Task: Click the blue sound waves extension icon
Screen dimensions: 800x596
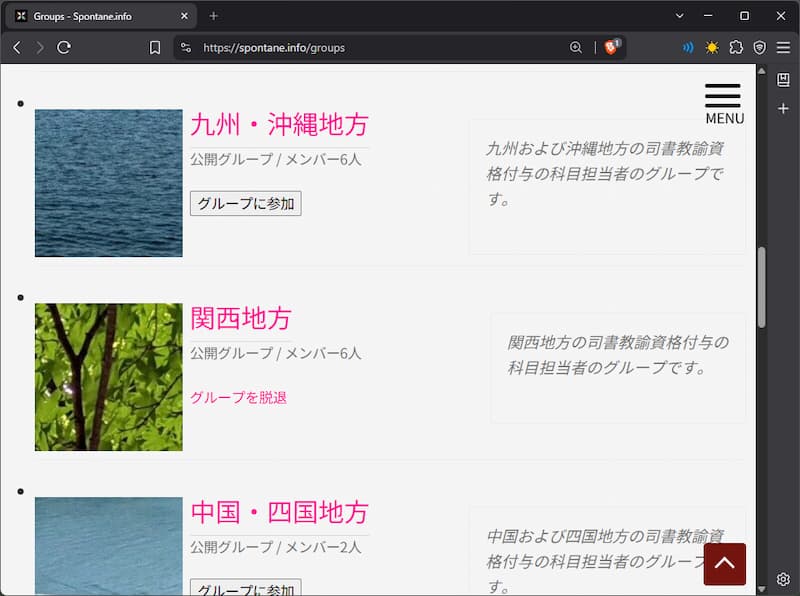Action: point(688,47)
